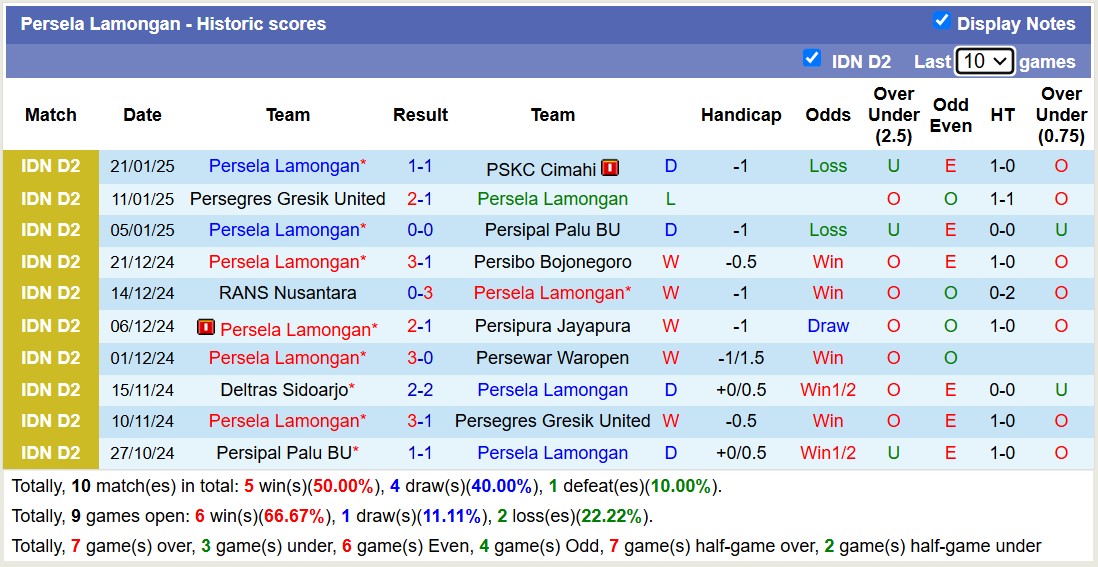Click the Persipura Jayapura team name
This screenshot has width=1098, height=567.
pos(552,326)
